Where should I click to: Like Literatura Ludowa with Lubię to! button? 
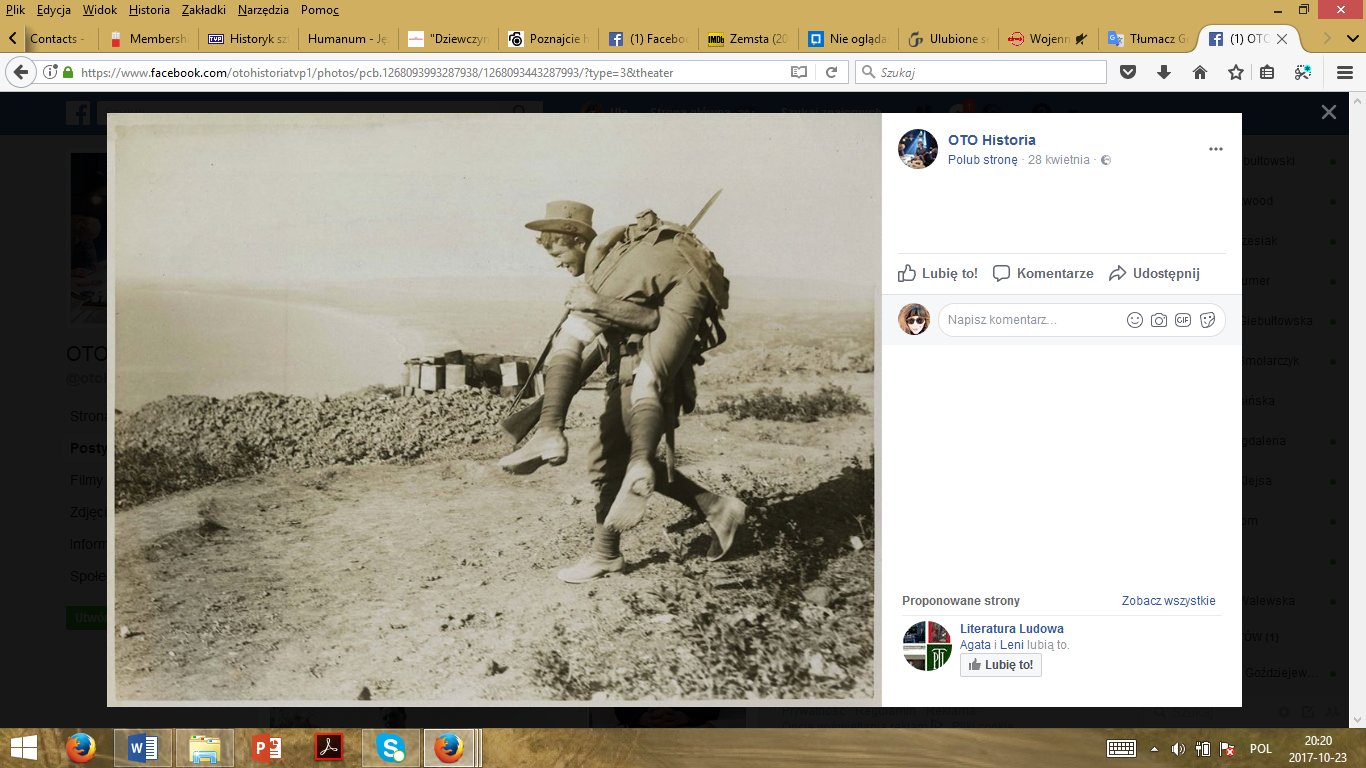tap(1001, 665)
